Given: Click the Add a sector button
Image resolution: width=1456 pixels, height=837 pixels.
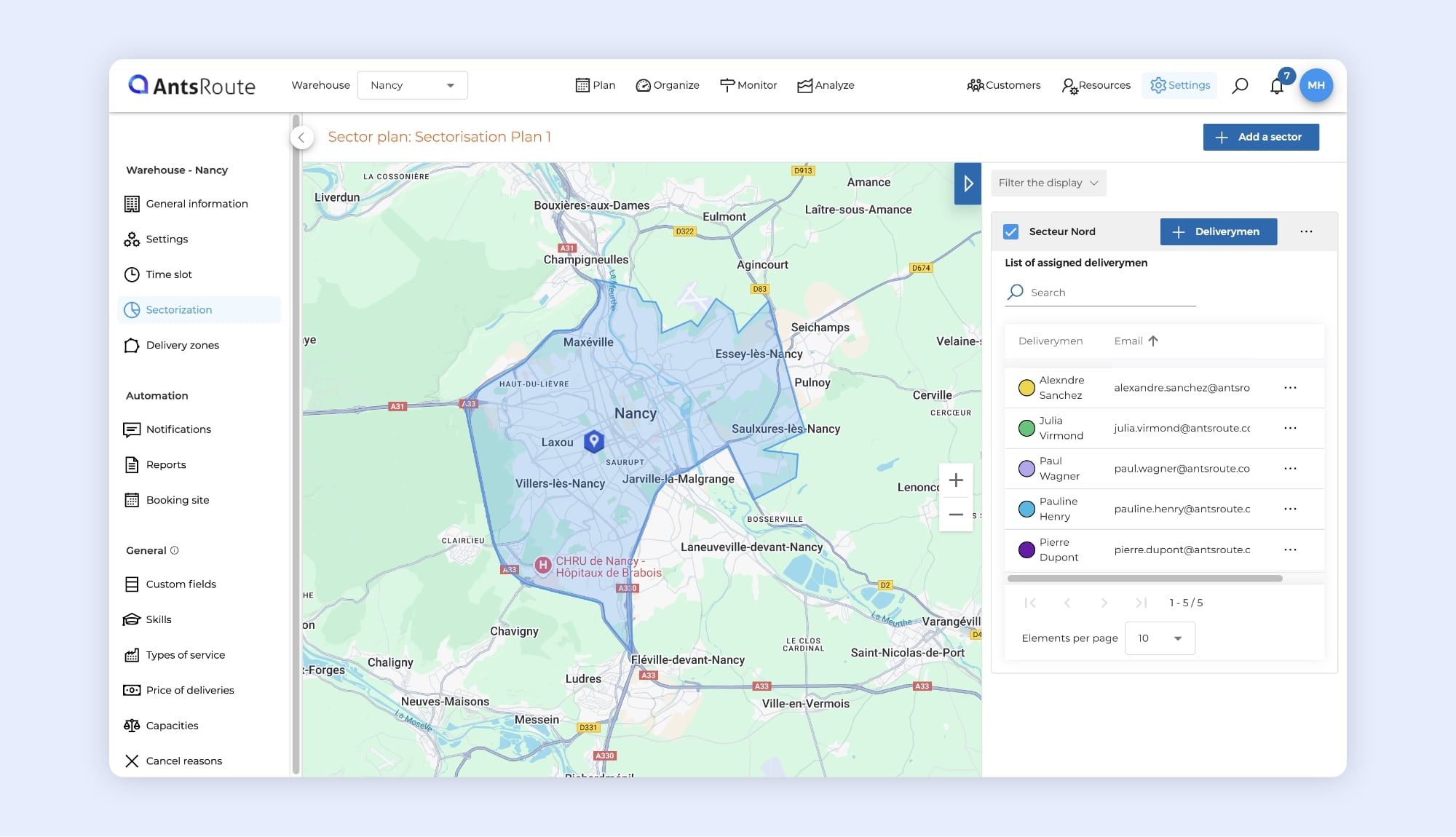Looking at the screenshot, I should click(x=1260, y=137).
